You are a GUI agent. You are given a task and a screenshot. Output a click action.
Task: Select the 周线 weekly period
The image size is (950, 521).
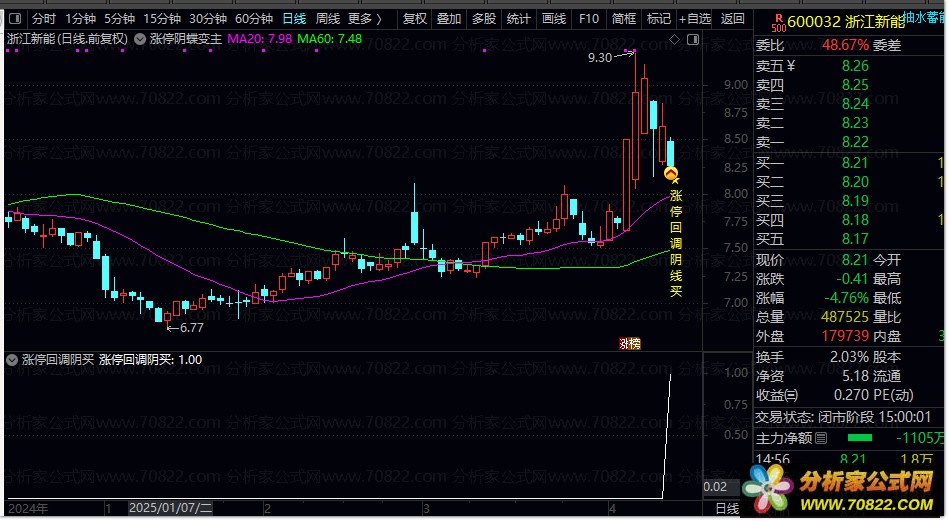pos(328,19)
